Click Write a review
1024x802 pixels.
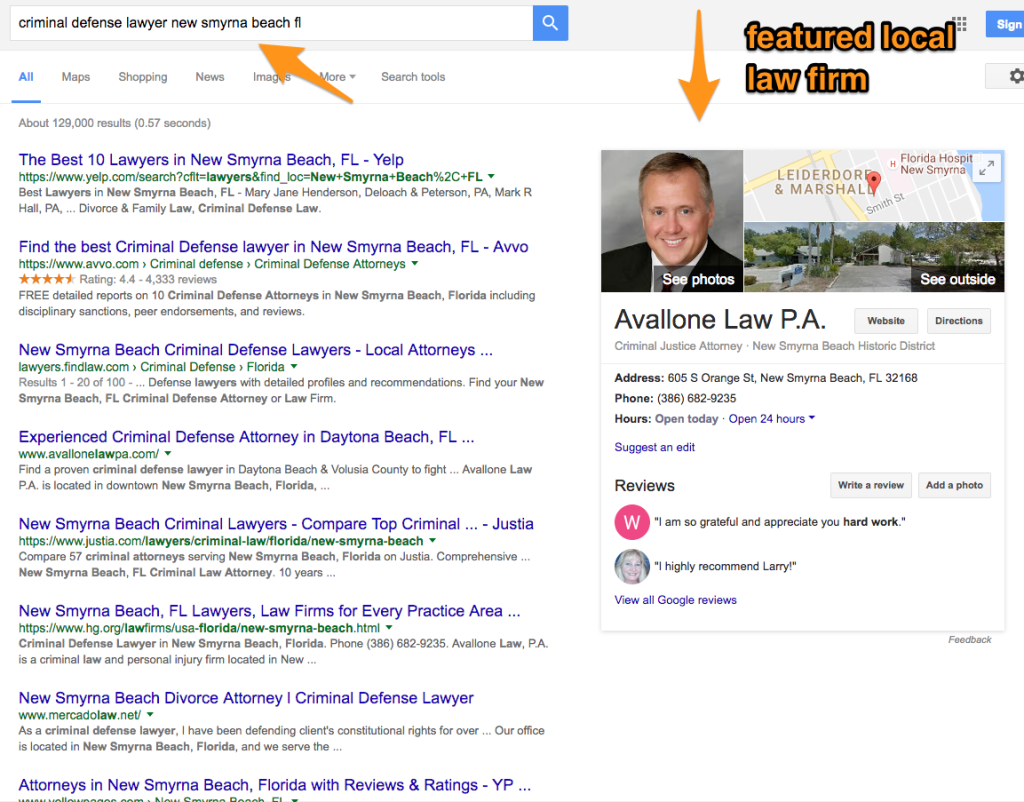[x=870, y=485]
